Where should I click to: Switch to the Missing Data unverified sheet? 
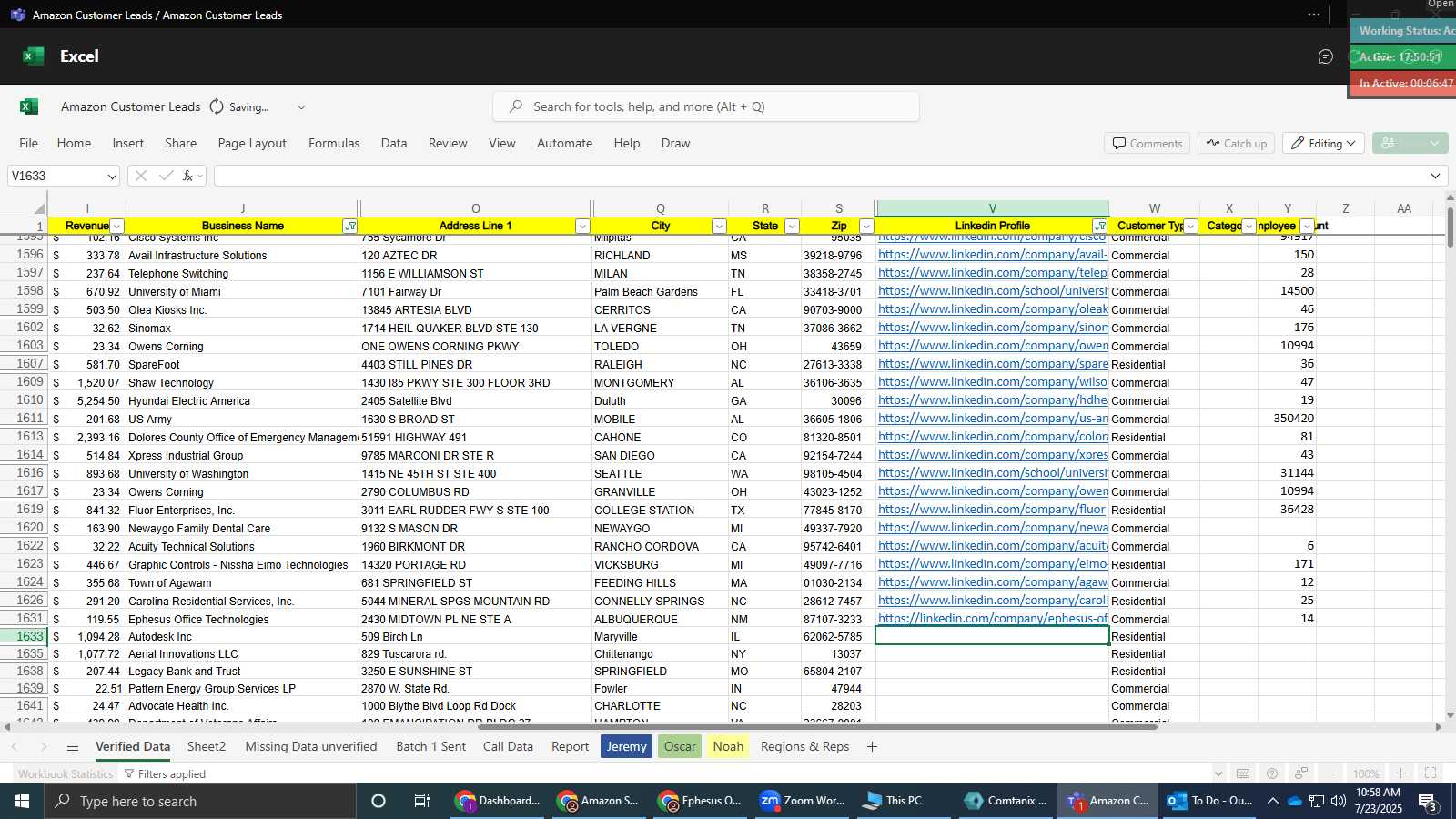(311, 746)
